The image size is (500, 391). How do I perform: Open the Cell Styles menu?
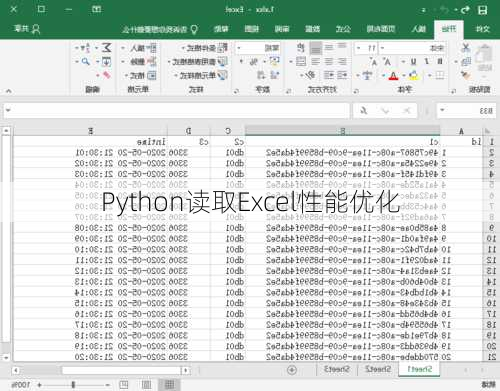201,75
